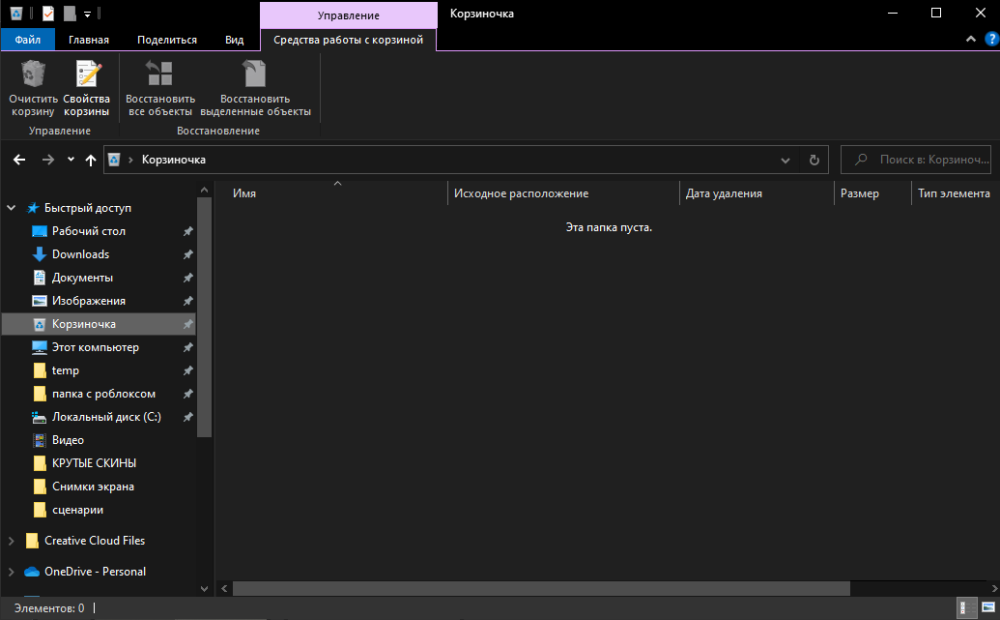The image size is (1000, 620).
Task: Select Creative Cloud Files in sidebar
Action: point(94,540)
